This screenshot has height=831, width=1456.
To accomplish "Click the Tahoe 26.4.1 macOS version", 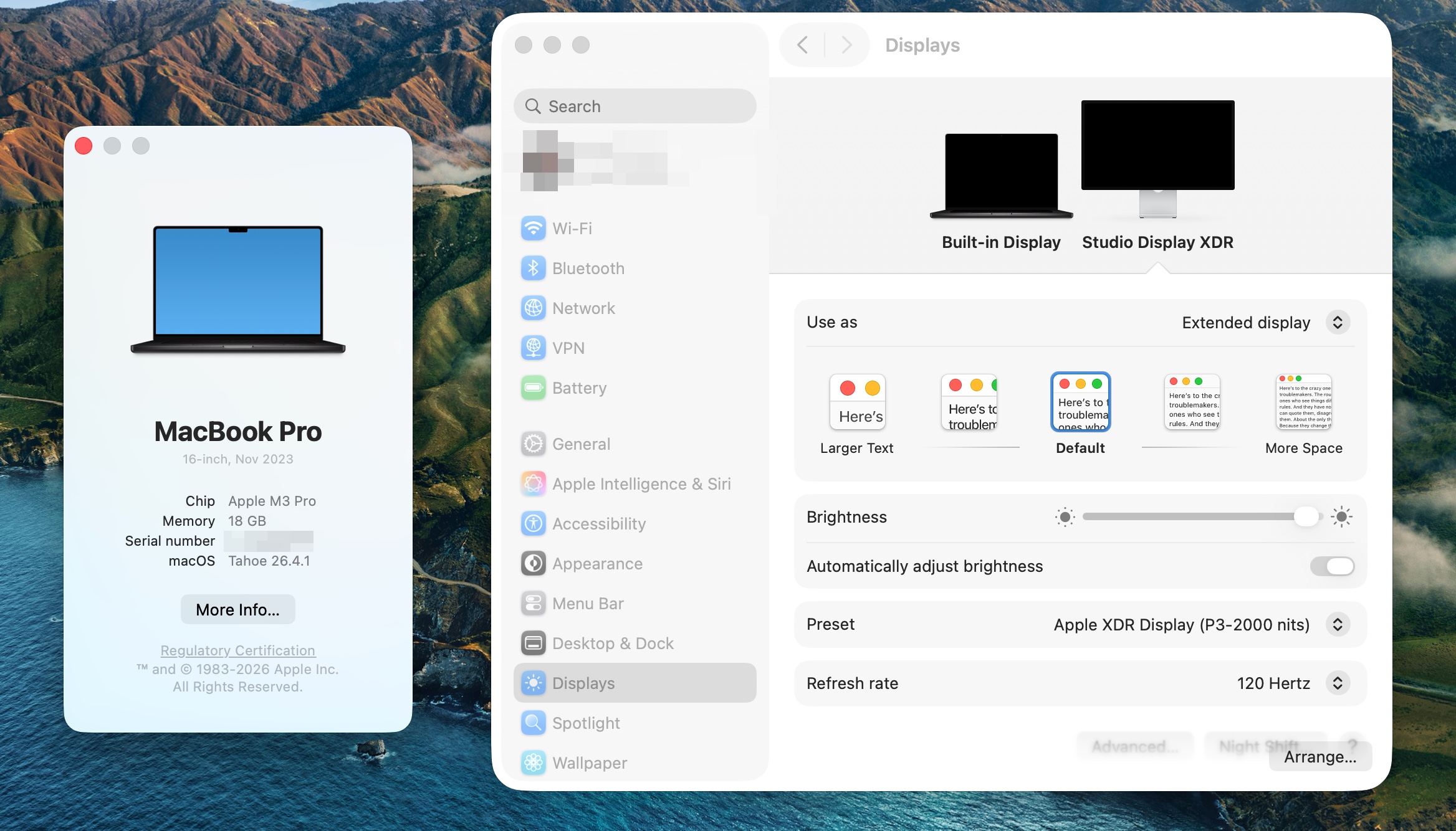I will (269, 561).
